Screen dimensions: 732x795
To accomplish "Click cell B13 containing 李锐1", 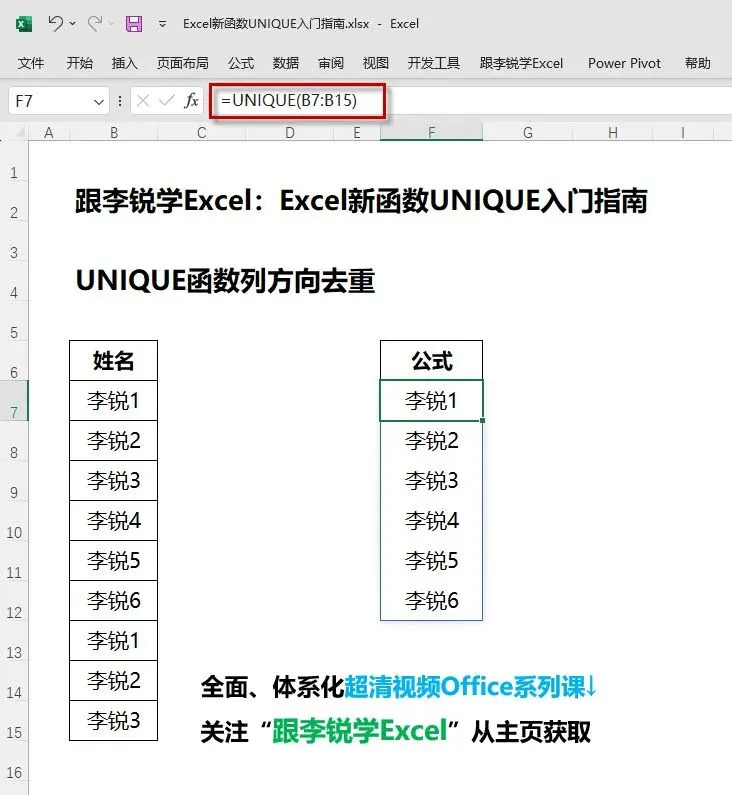I will pyautogui.click(x=114, y=641).
